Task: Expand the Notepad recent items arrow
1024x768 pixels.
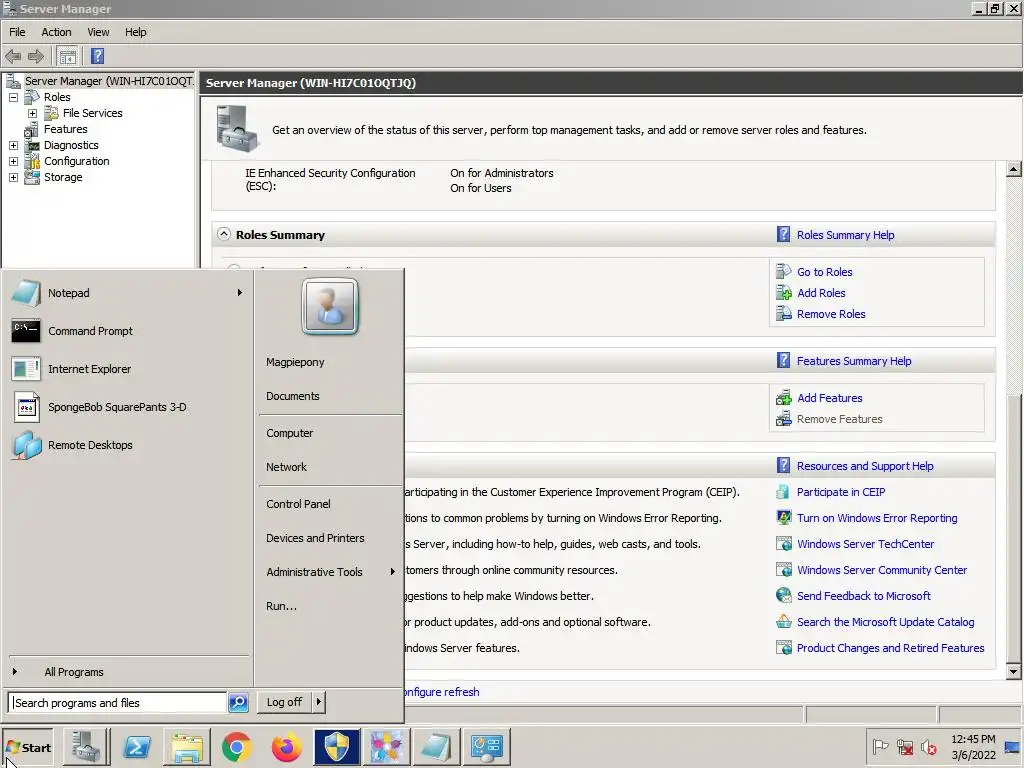Action: [240, 293]
